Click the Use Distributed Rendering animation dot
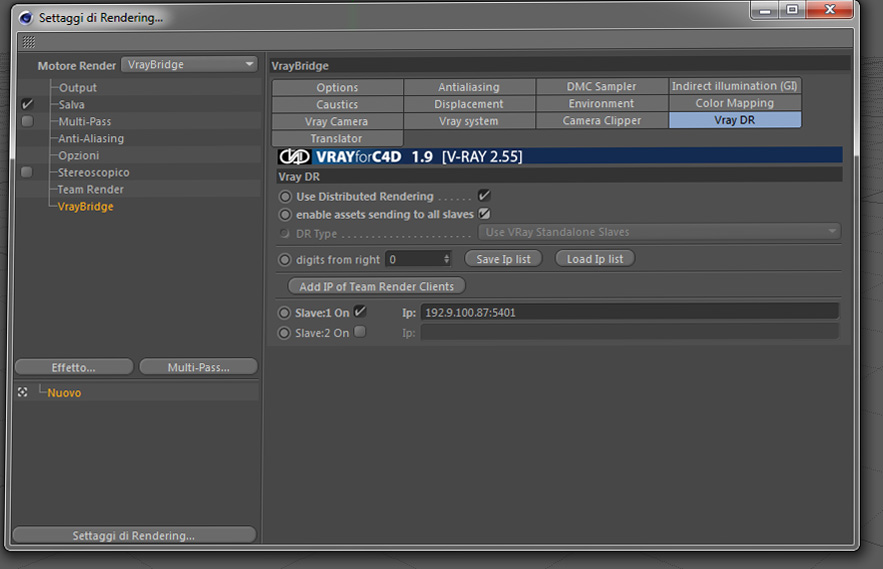This screenshot has height=569, width=883. coord(286,197)
